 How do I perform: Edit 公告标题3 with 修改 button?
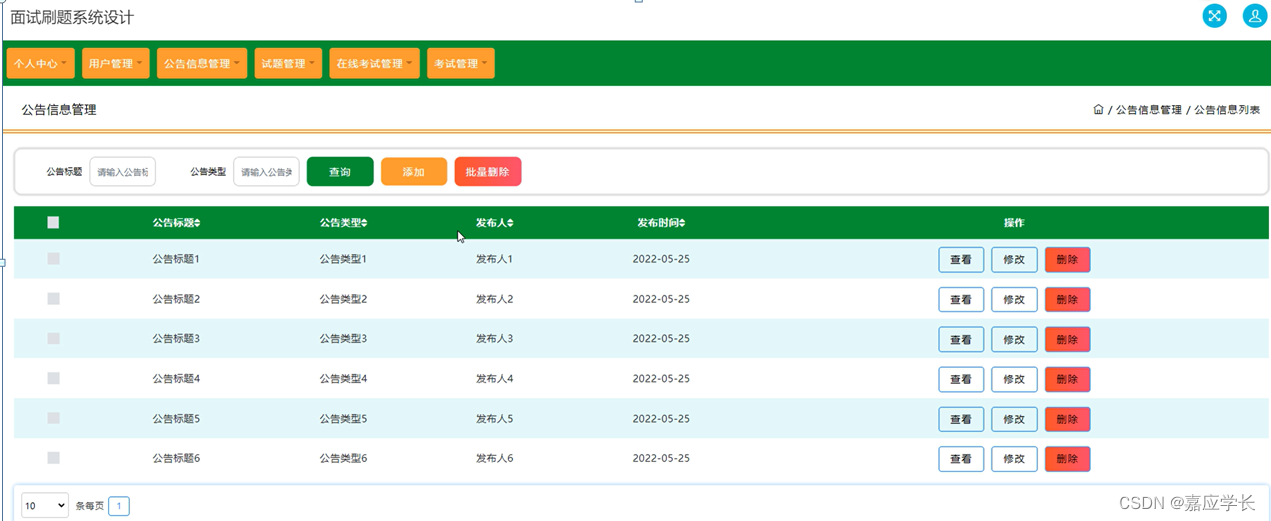pyautogui.click(x=1014, y=339)
